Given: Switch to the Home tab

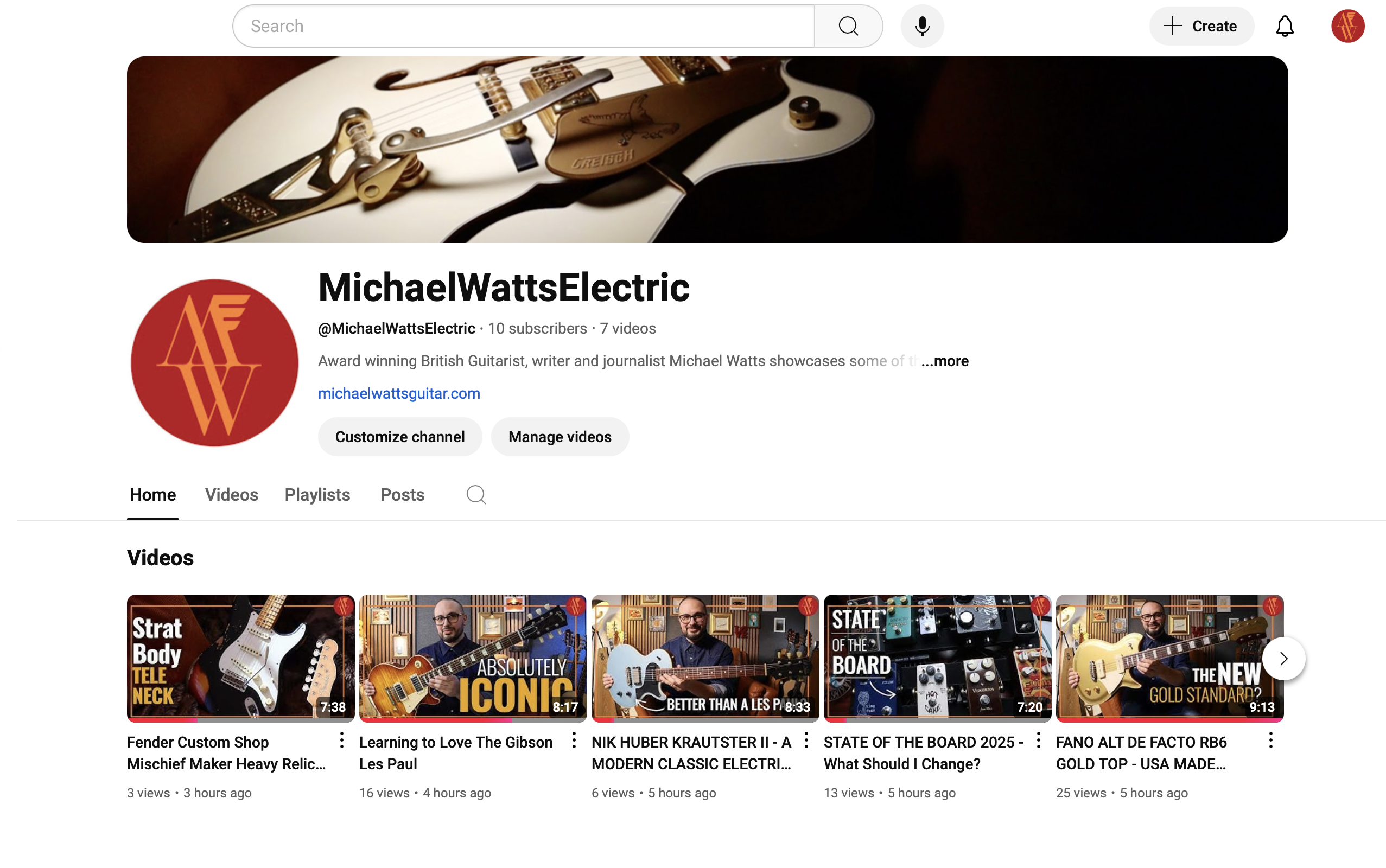Looking at the screenshot, I should tap(152, 495).
